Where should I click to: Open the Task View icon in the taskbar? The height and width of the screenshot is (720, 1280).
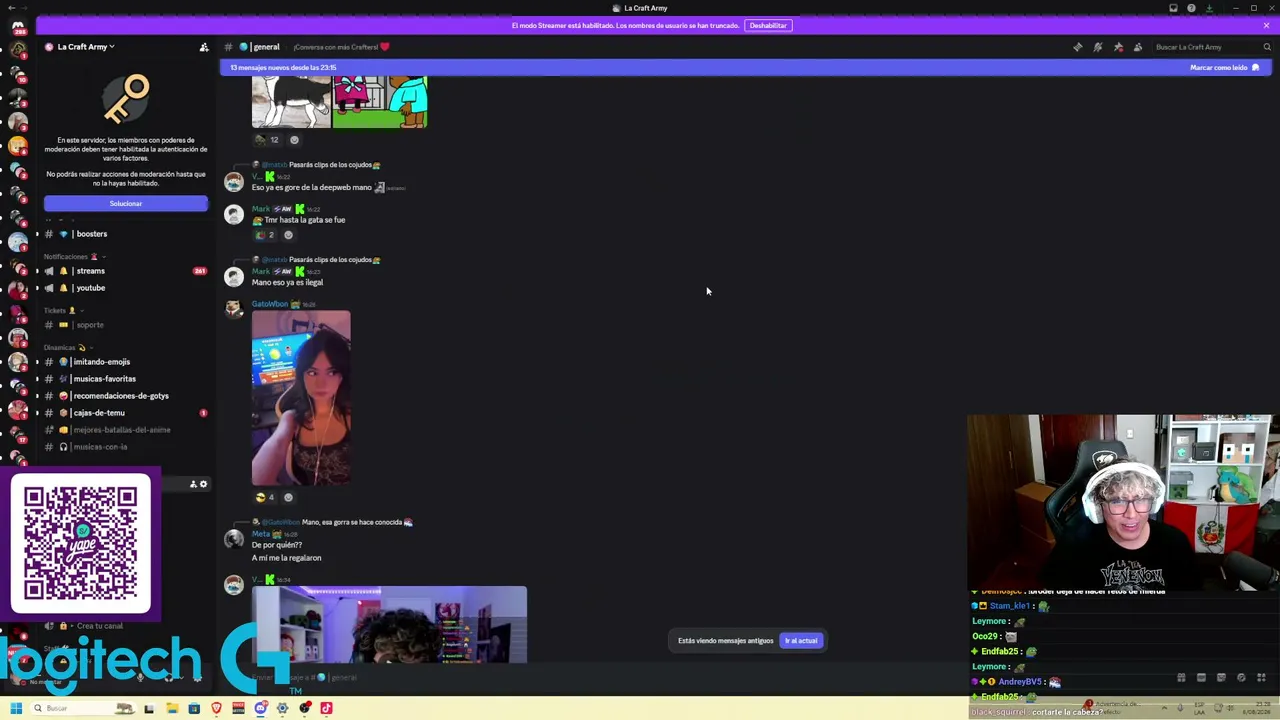(x=149, y=708)
